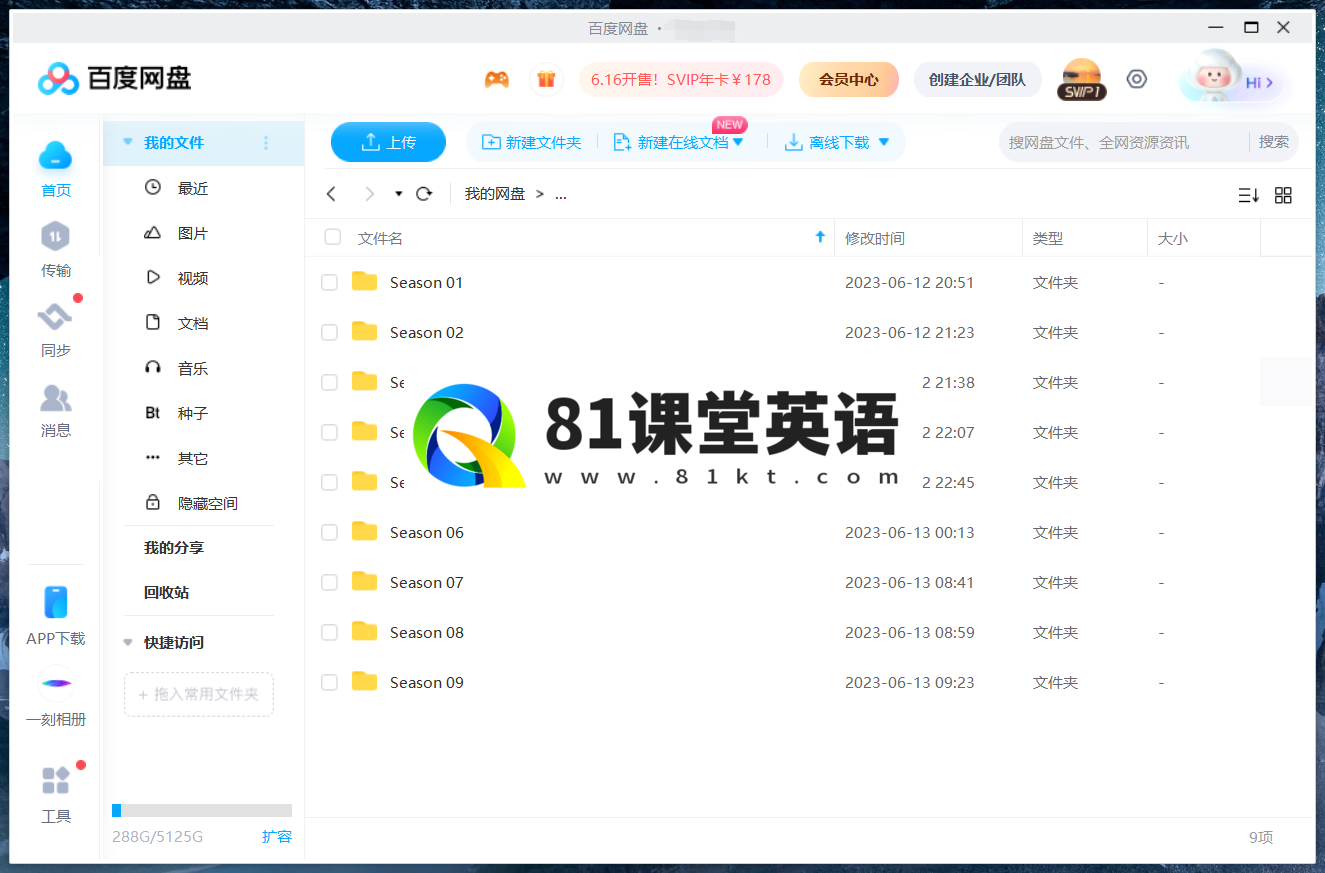Go to 首页 home in left rail

(56, 169)
